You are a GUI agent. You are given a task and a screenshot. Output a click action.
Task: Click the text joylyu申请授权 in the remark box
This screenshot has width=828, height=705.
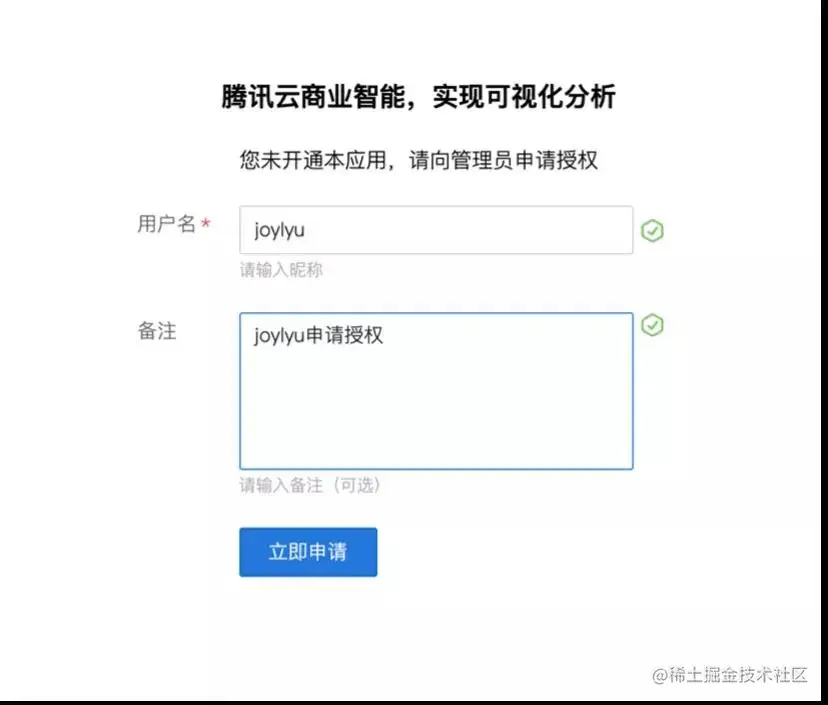click(318, 335)
